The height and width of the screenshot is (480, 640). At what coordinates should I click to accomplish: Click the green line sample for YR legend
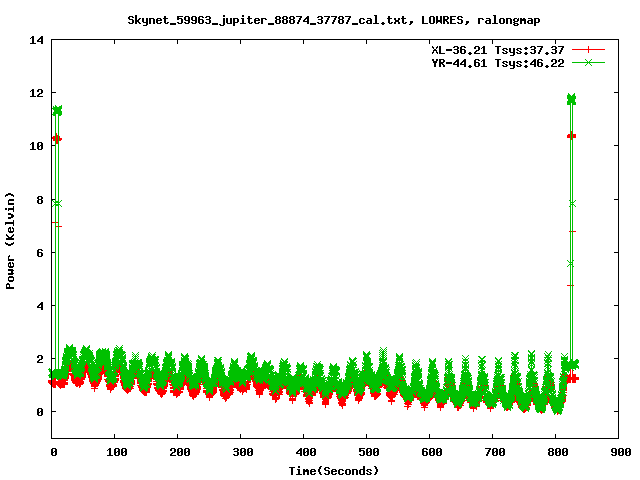[588, 62]
